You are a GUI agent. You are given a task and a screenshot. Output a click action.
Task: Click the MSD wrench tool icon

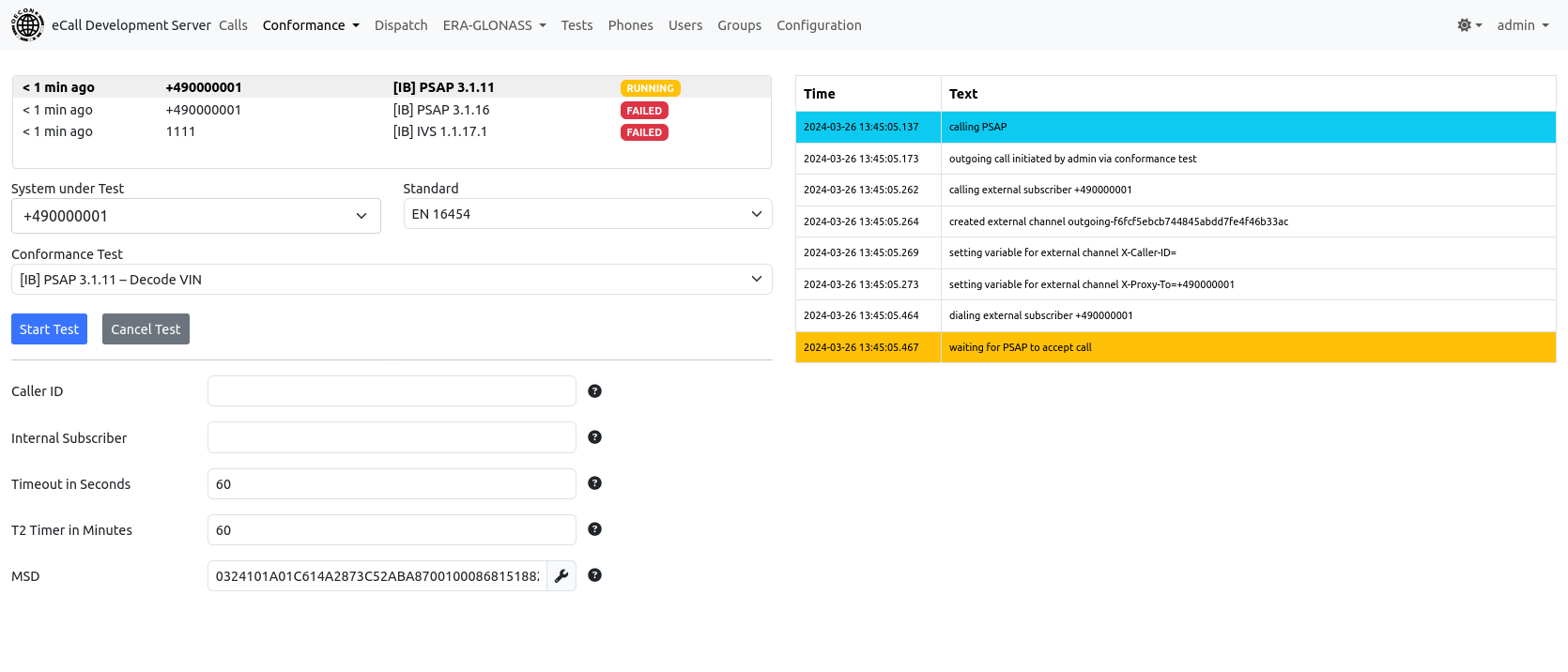[561, 576]
